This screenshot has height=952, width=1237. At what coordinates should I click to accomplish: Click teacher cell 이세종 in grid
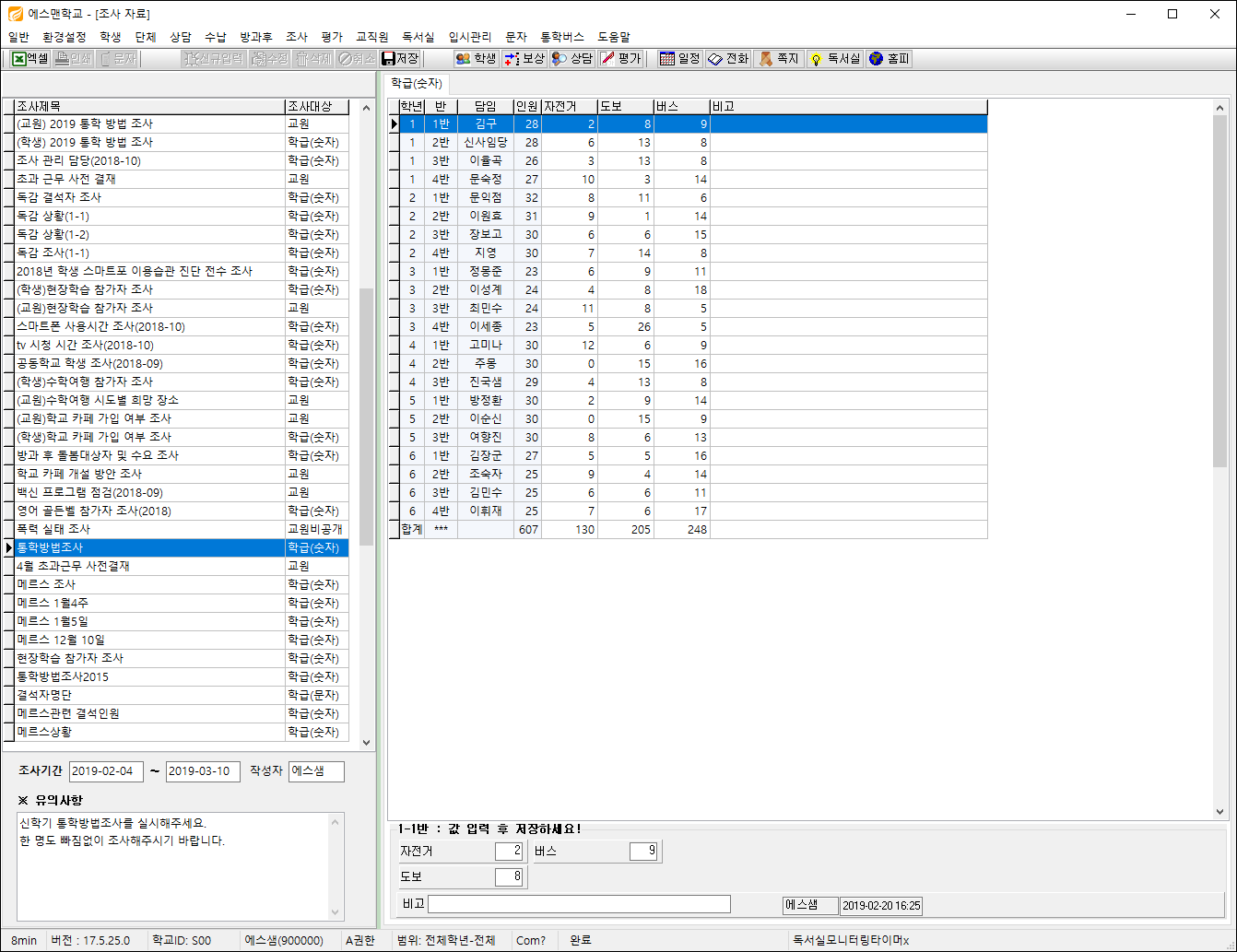click(x=486, y=326)
